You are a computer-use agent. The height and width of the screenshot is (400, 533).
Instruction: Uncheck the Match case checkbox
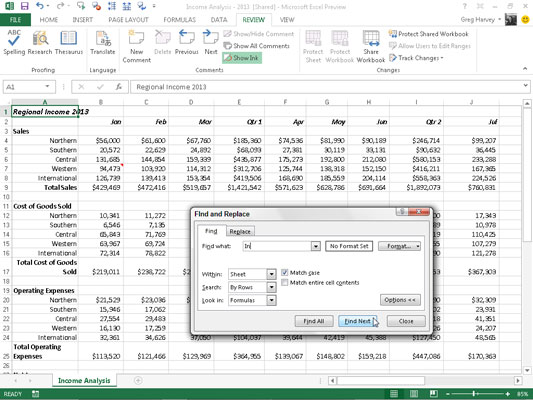285,273
